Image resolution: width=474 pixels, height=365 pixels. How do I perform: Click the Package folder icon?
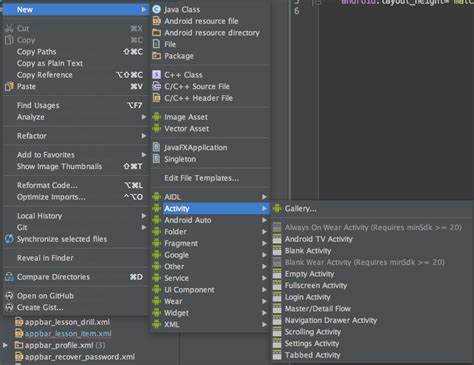(x=156, y=56)
